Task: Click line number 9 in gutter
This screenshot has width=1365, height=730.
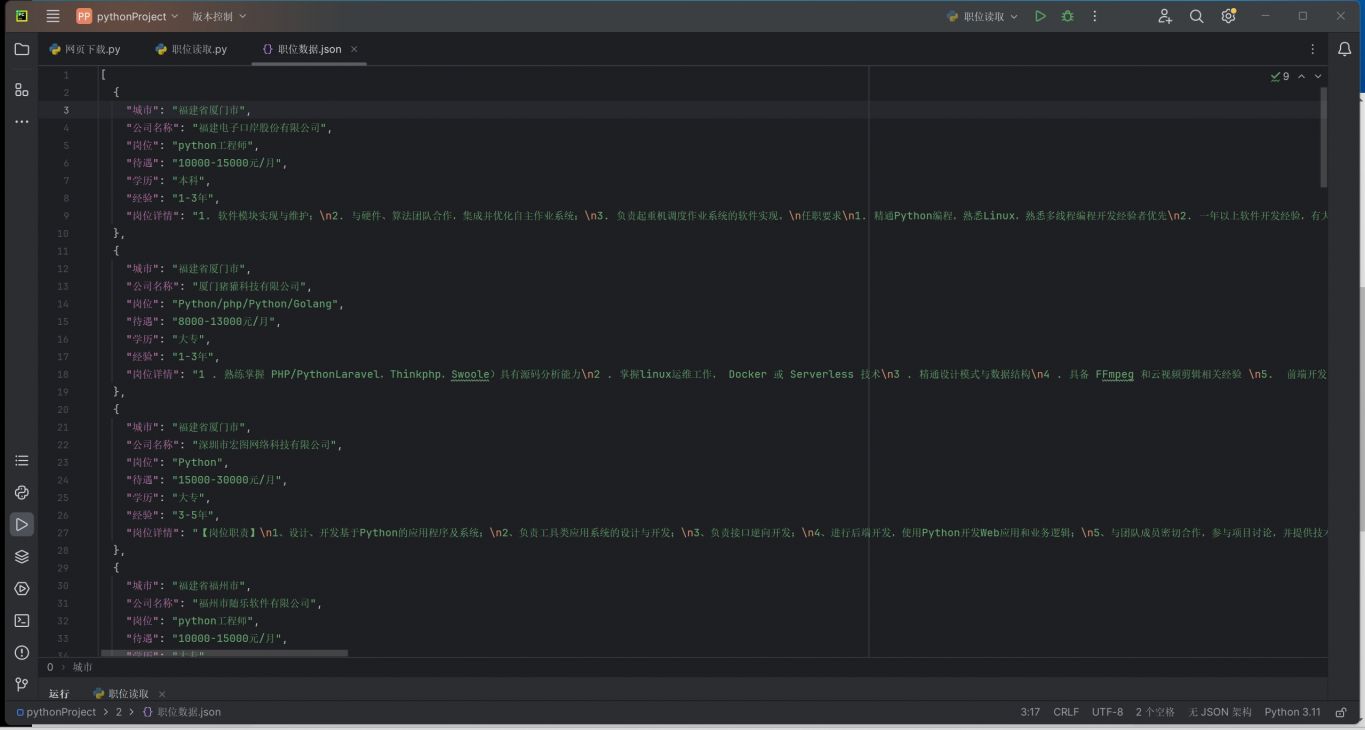Action: tap(65, 216)
